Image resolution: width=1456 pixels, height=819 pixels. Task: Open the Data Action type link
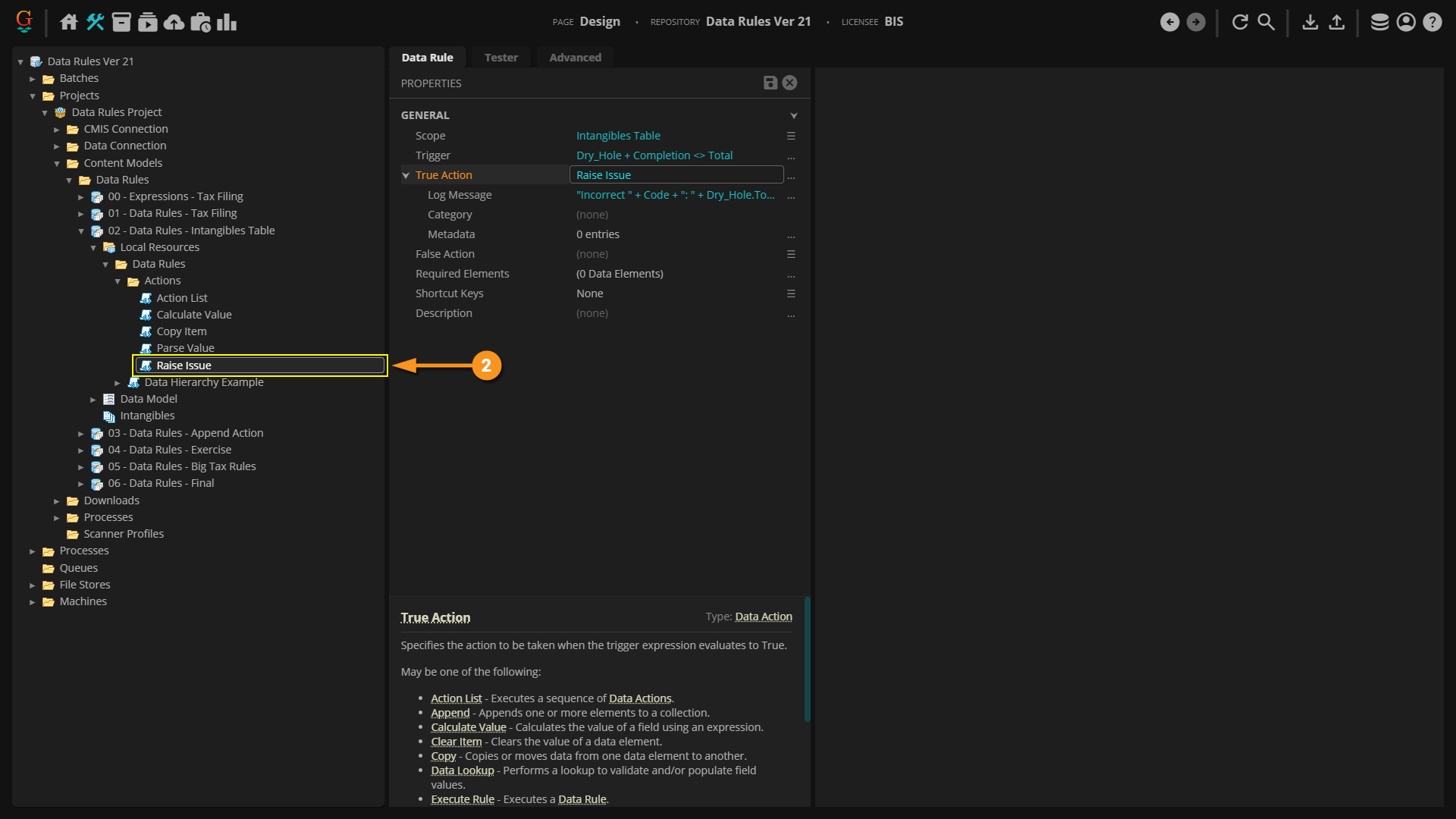(764, 617)
